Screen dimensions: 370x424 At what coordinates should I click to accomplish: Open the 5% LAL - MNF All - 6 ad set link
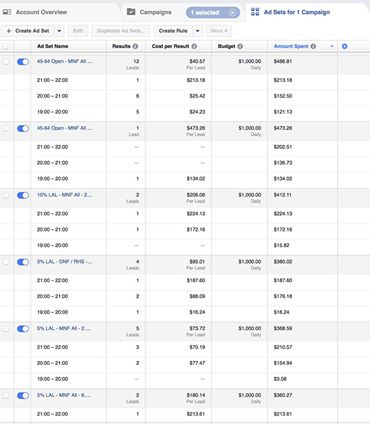coord(64,395)
